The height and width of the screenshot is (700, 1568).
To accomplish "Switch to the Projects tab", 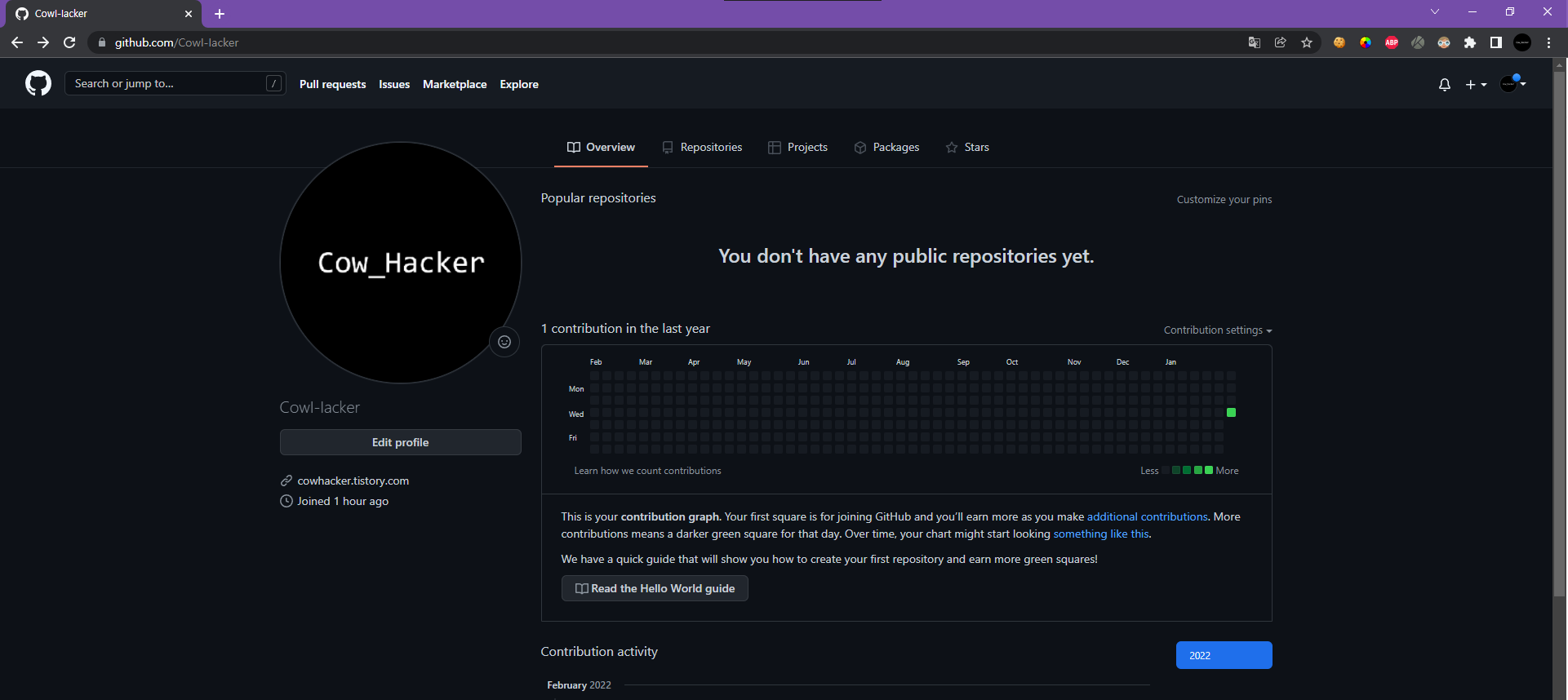I will (x=797, y=148).
